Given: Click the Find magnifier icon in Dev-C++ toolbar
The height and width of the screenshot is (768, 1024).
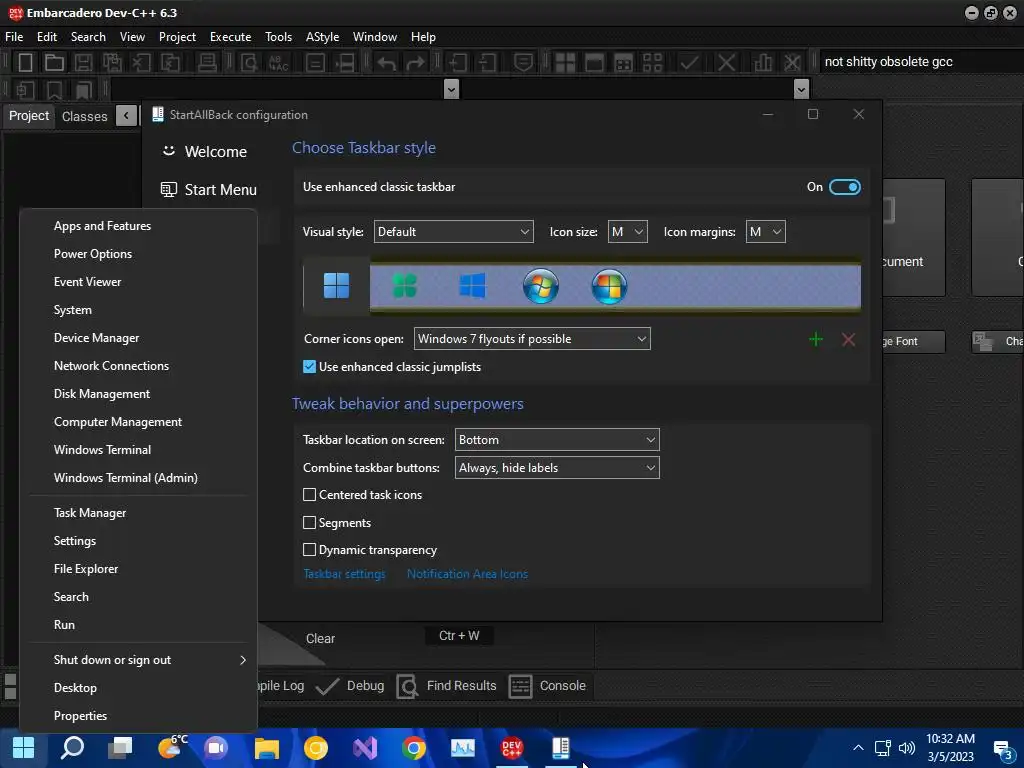Looking at the screenshot, I should (249, 62).
